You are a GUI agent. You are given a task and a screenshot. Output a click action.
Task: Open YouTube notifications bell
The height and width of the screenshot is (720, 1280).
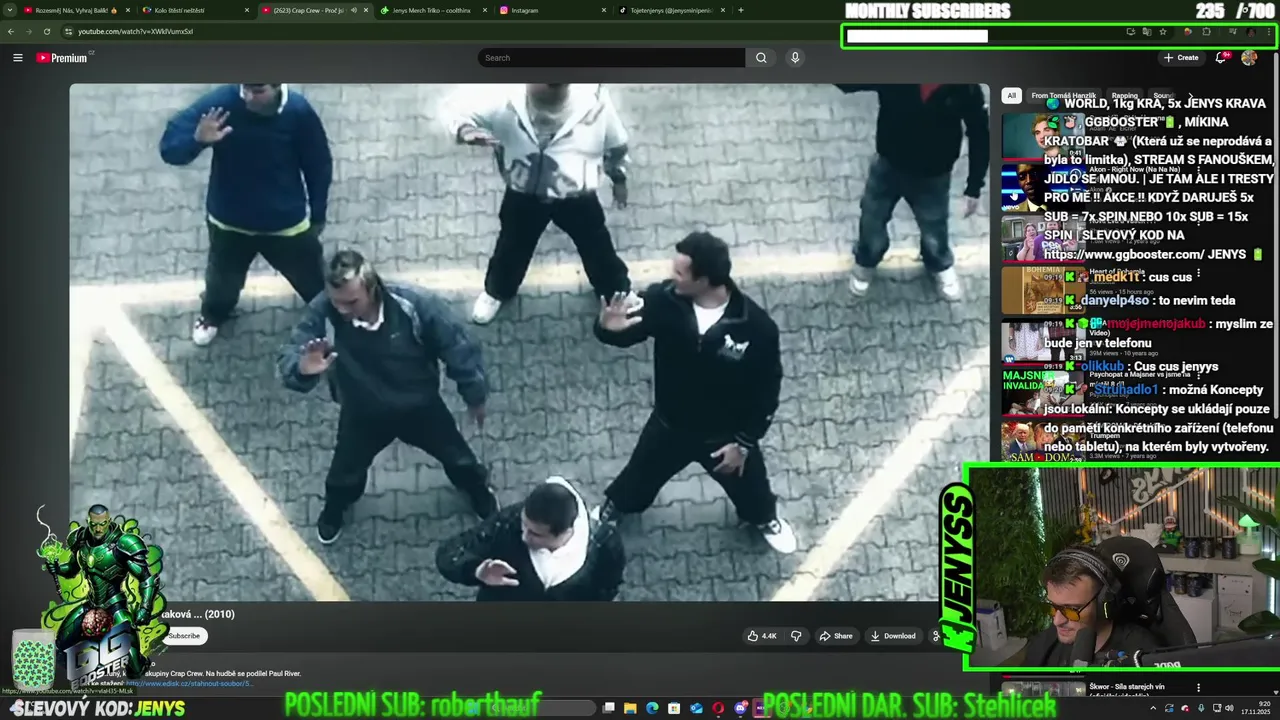tap(1221, 58)
